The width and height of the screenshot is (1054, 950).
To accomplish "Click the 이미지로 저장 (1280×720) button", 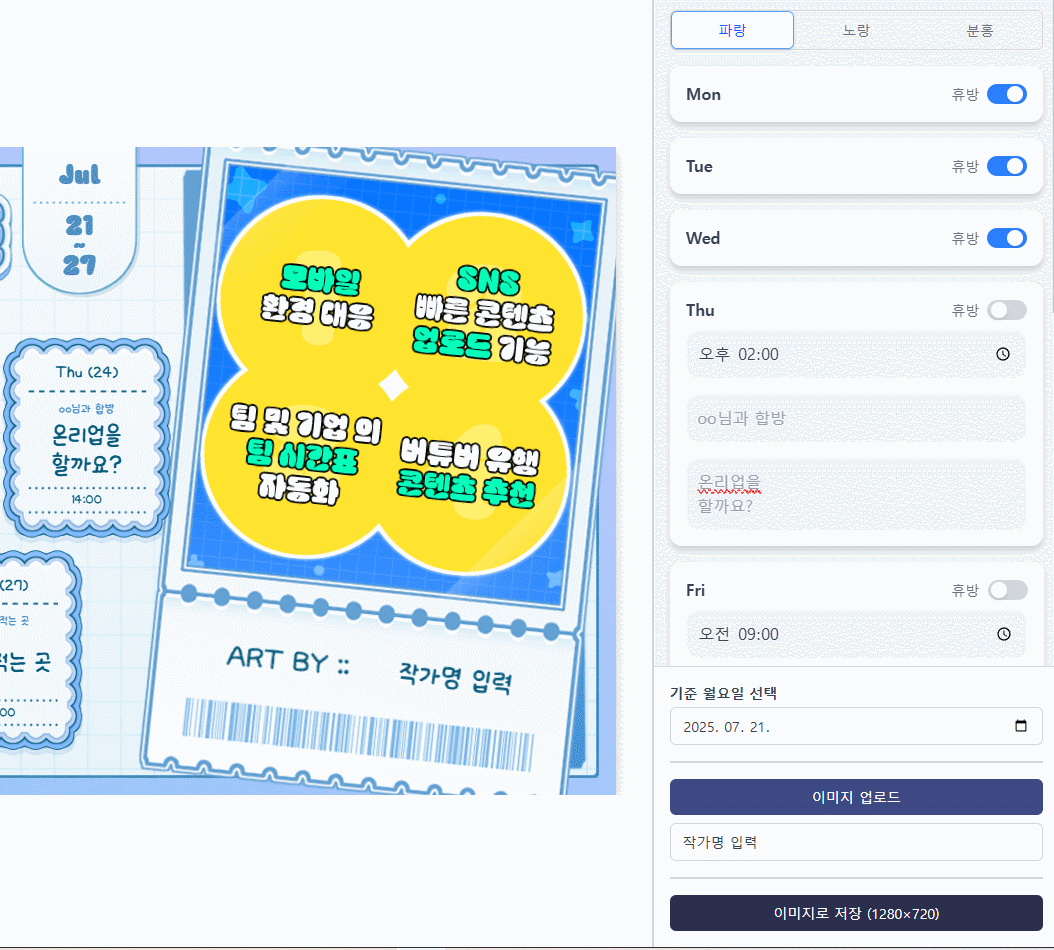I will 856,913.
